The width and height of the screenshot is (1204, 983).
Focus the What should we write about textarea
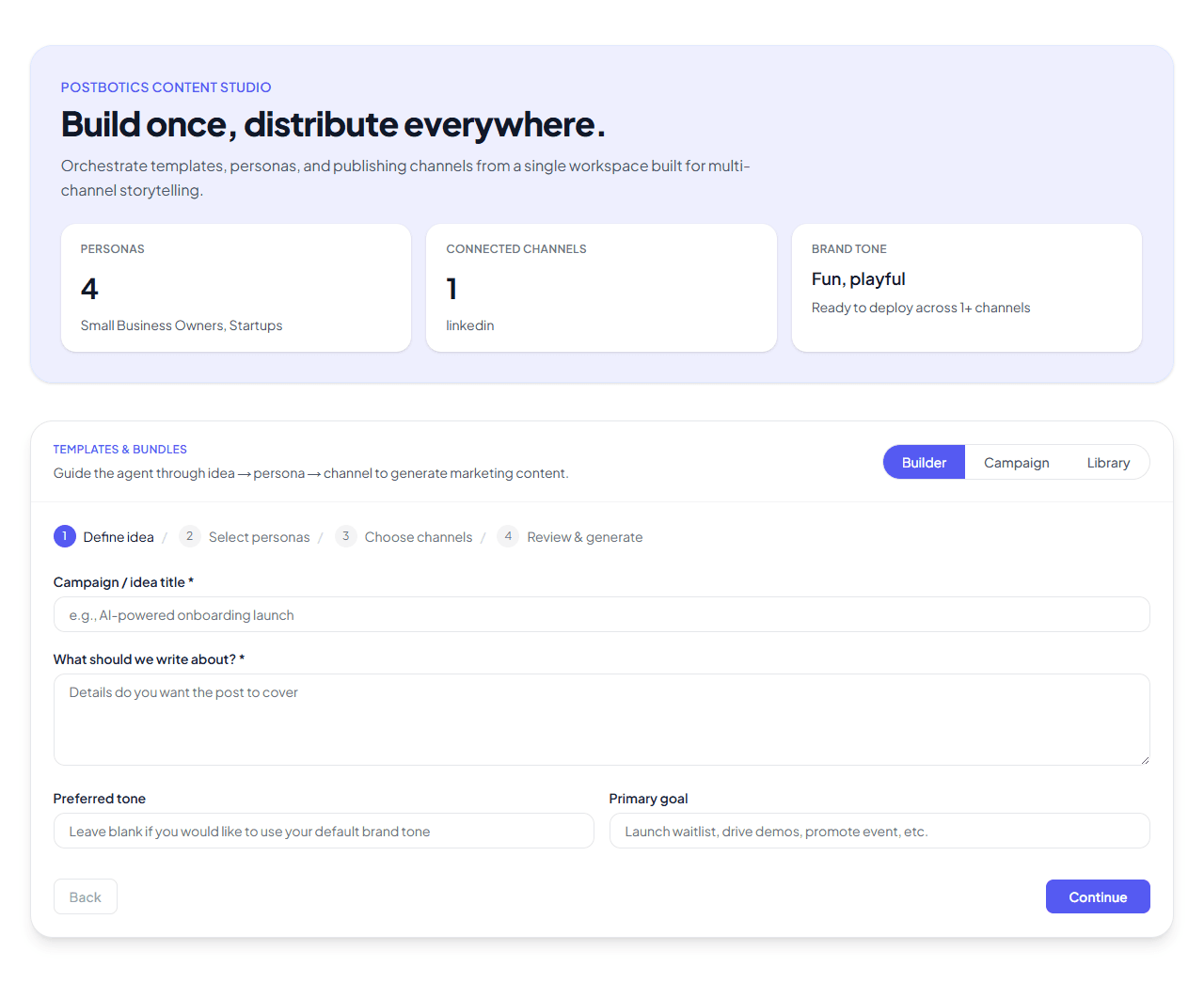click(x=602, y=718)
